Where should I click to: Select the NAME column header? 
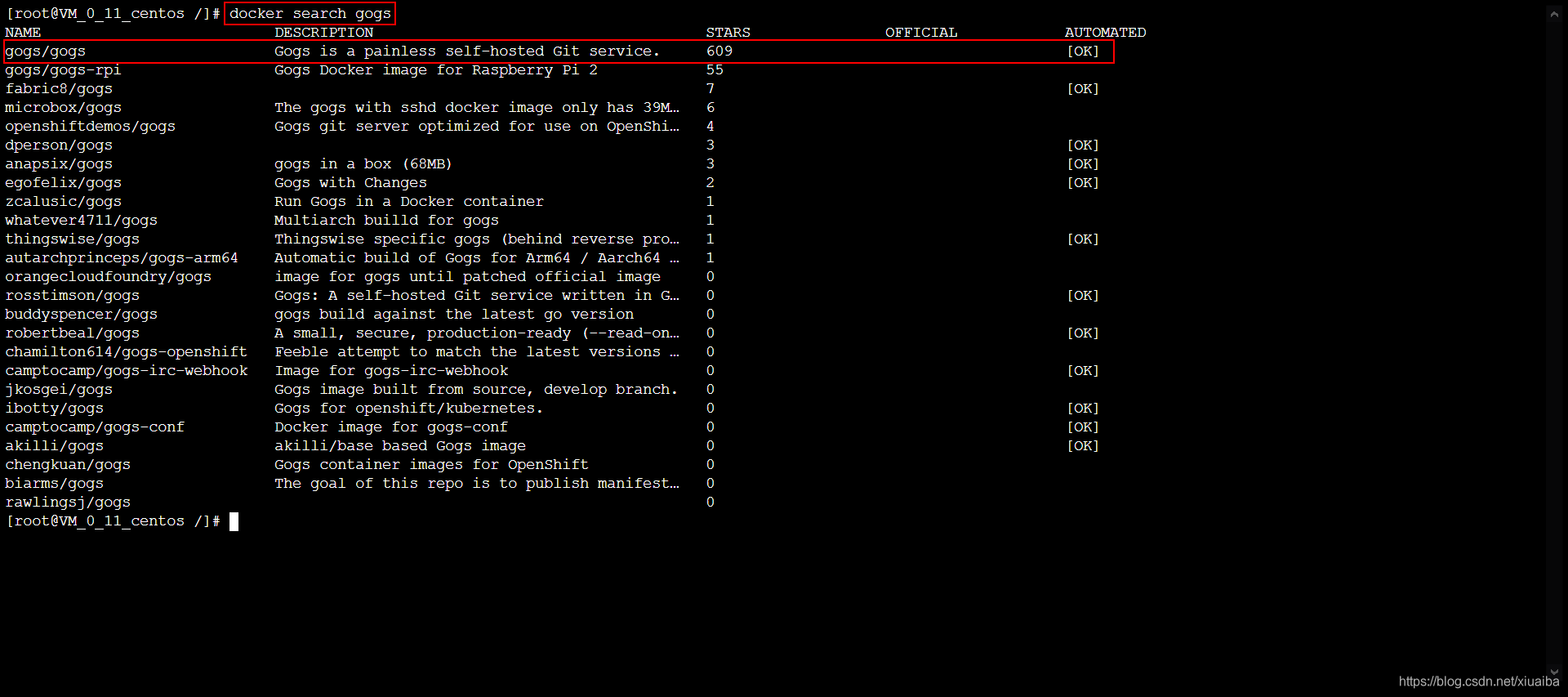coord(23,33)
